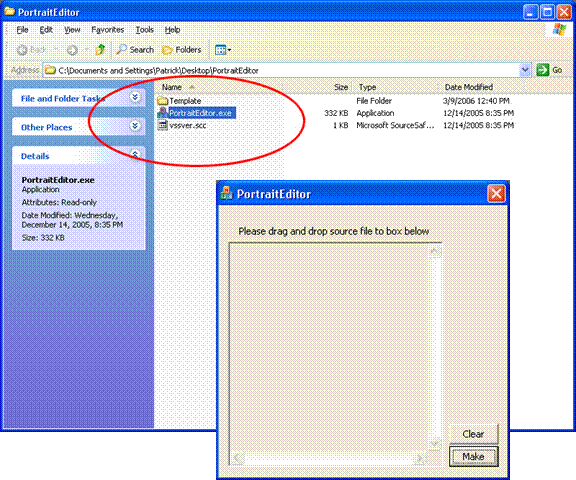Image resolution: width=576 pixels, height=480 pixels.
Task: Click the Up folder toolbar icon
Action: click(x=100, y=50)
